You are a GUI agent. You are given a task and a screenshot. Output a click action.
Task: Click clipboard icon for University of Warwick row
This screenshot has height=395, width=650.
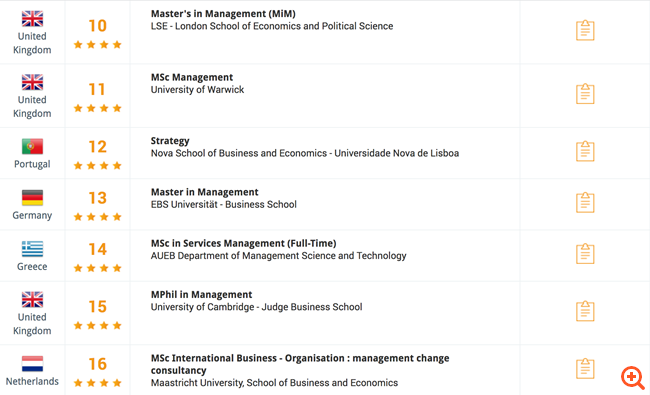tap(585, 94)
